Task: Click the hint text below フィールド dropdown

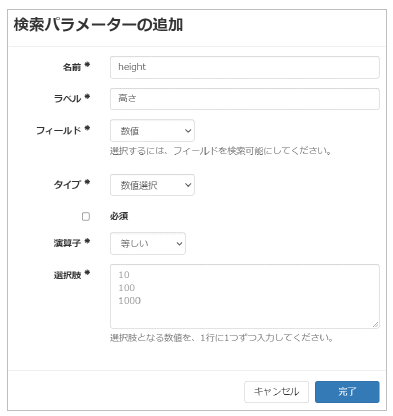Action: pos(221,151)
